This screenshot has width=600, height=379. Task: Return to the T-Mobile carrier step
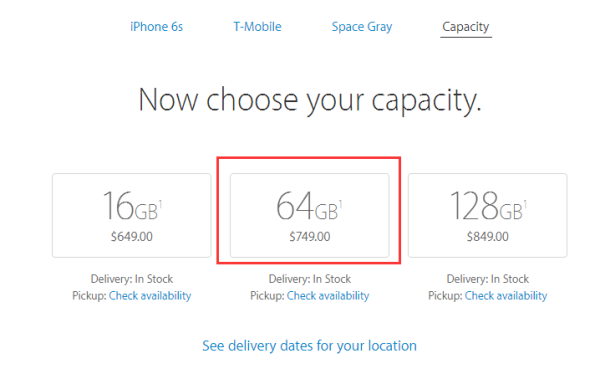click(258, 27)
